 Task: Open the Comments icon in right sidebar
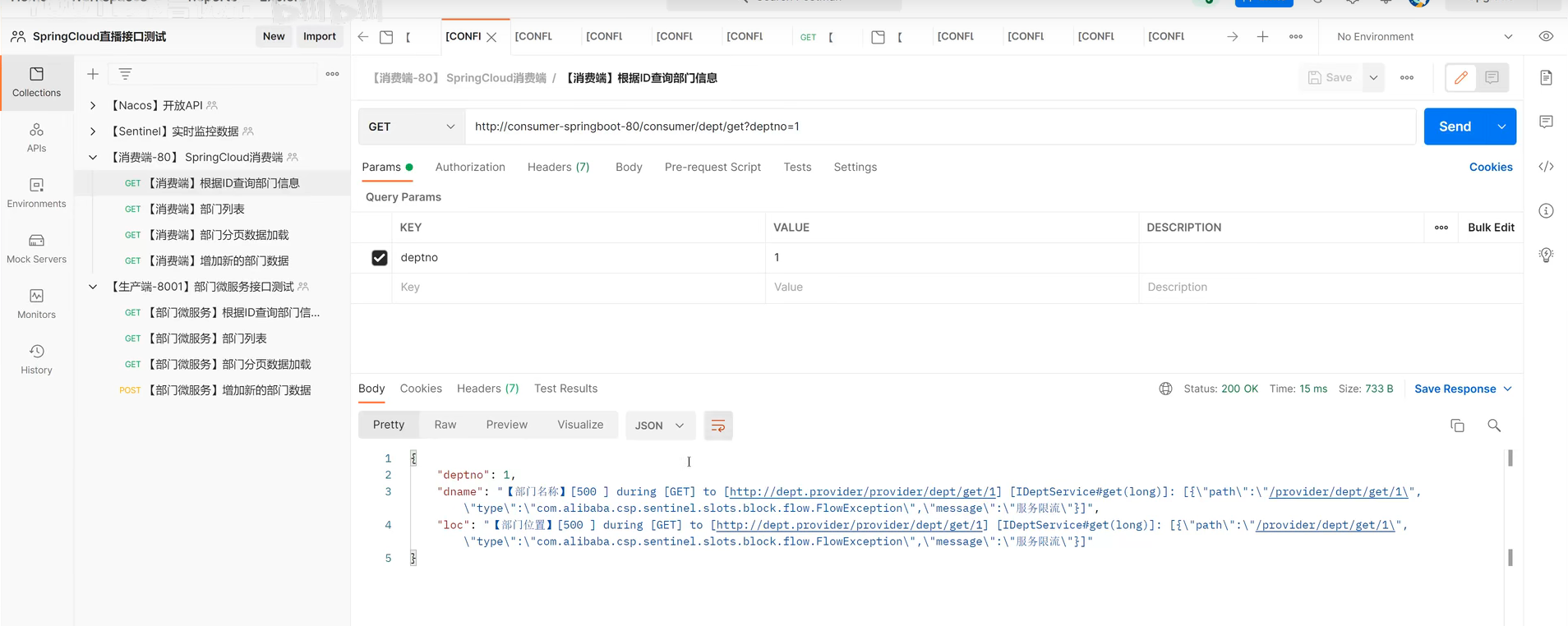tap(1546, 122)
